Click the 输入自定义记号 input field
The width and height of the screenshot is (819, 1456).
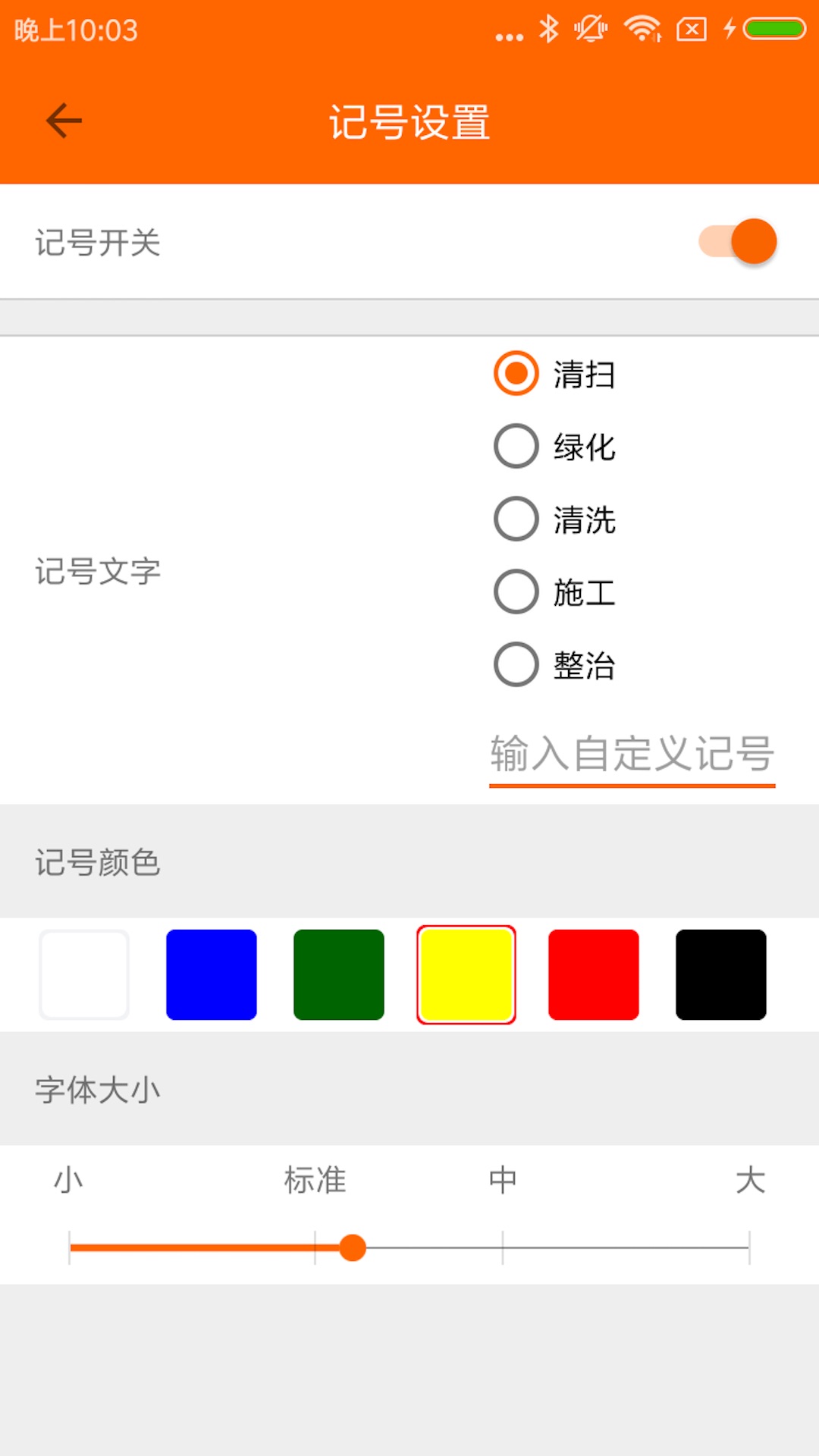[x=631, y=755]
